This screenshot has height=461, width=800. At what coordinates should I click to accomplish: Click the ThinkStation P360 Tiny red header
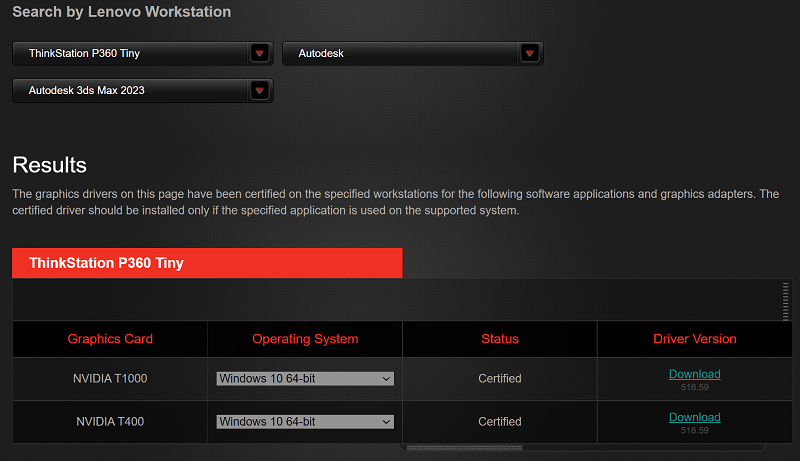click(x=207, y=263)
